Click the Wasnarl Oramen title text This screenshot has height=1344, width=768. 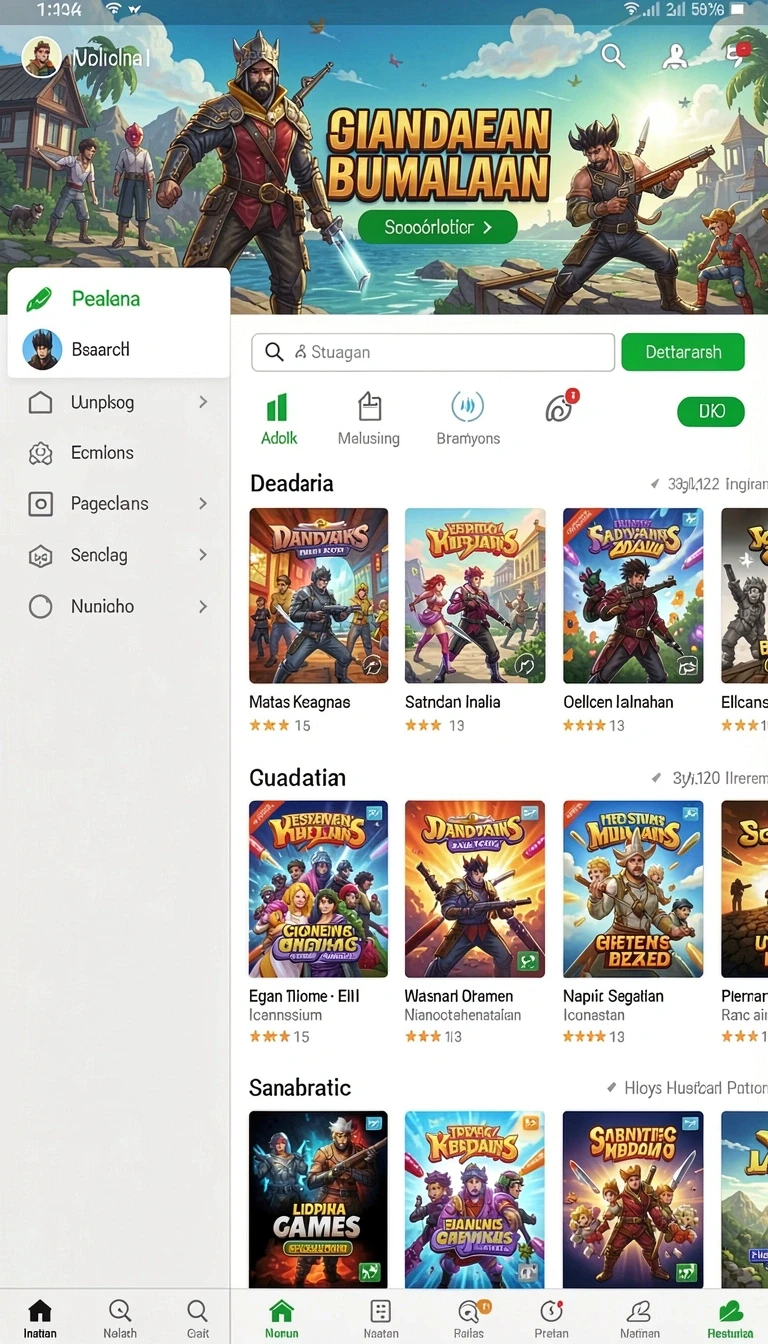459,996
